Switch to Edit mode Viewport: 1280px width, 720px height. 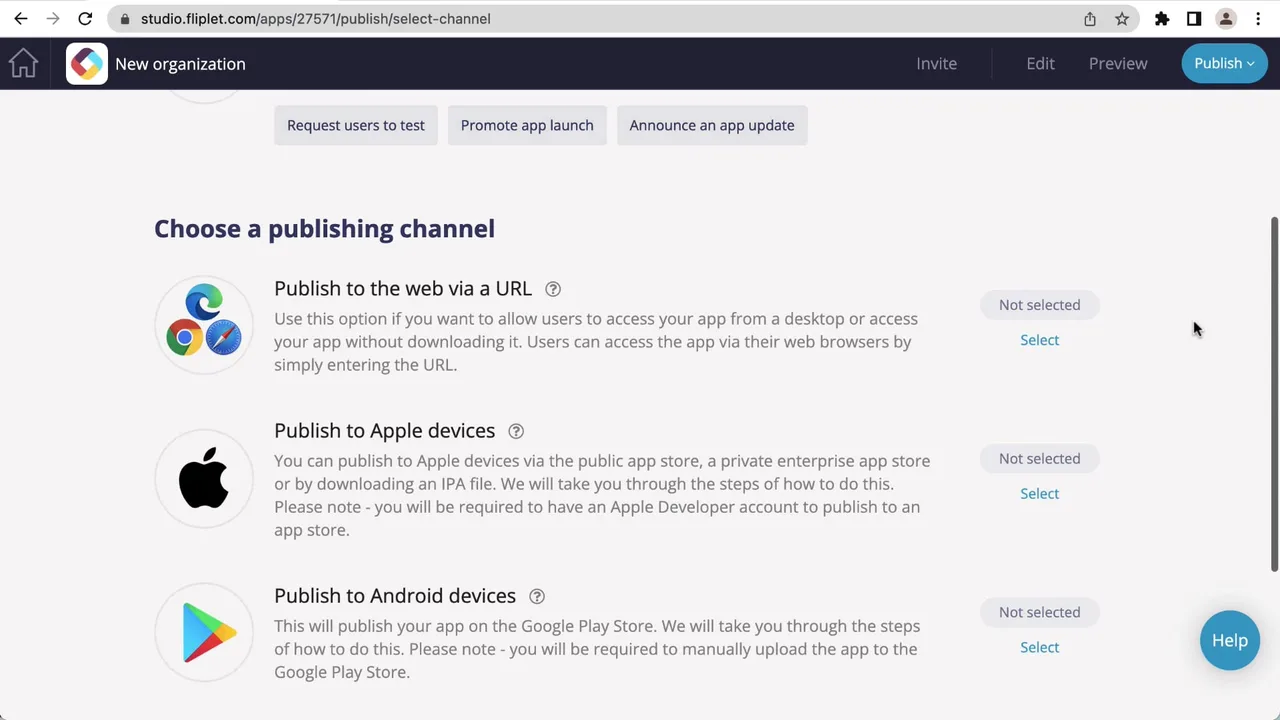1040,63
